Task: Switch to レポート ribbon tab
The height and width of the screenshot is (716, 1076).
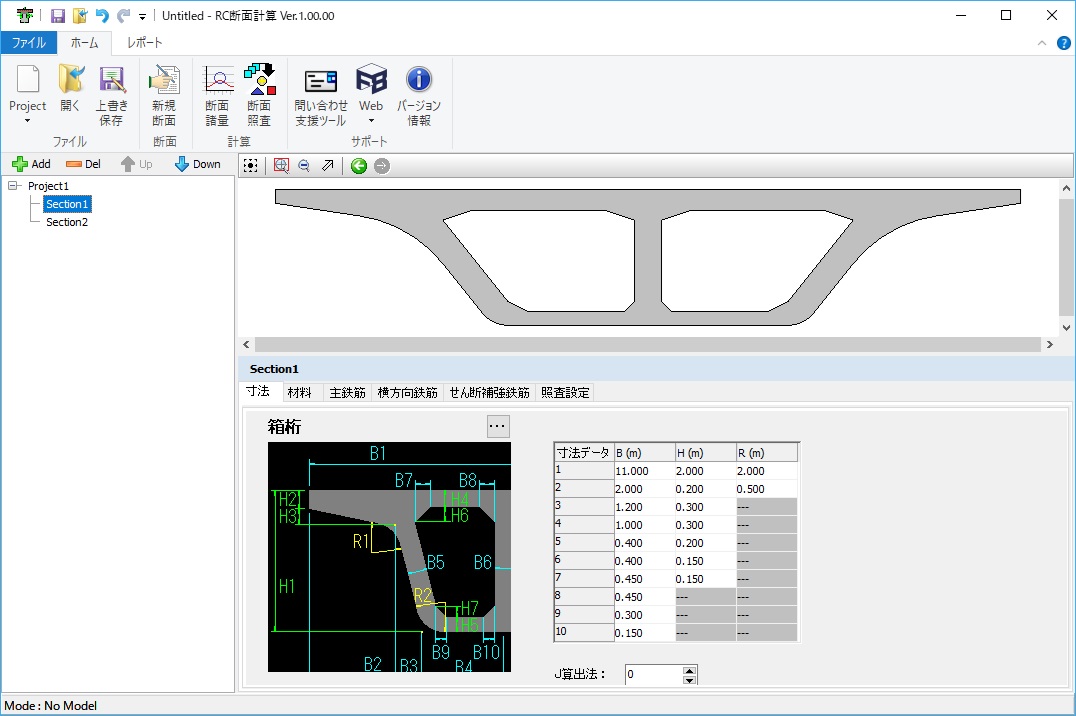Action: (145, 43)
